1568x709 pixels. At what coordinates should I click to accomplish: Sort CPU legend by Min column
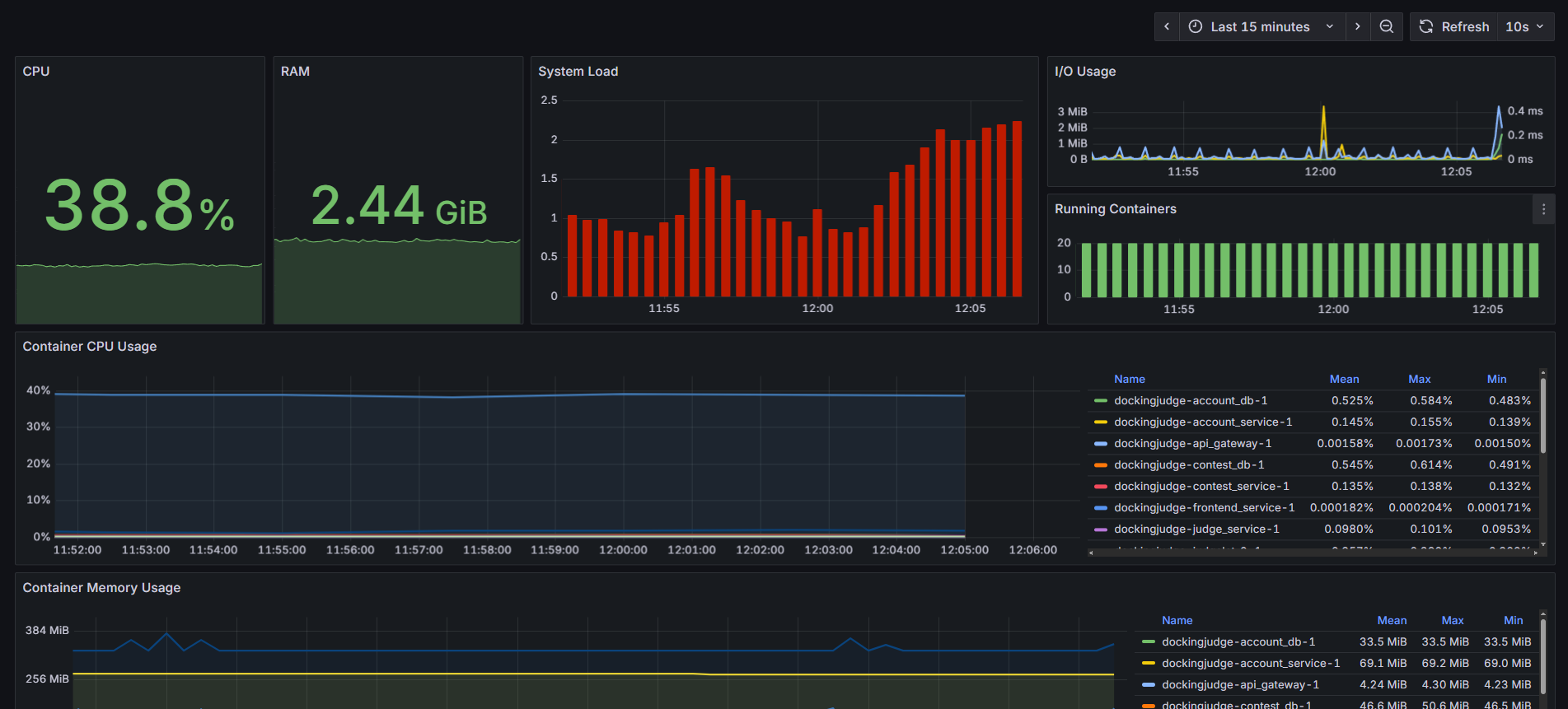tap(1496, 379)
